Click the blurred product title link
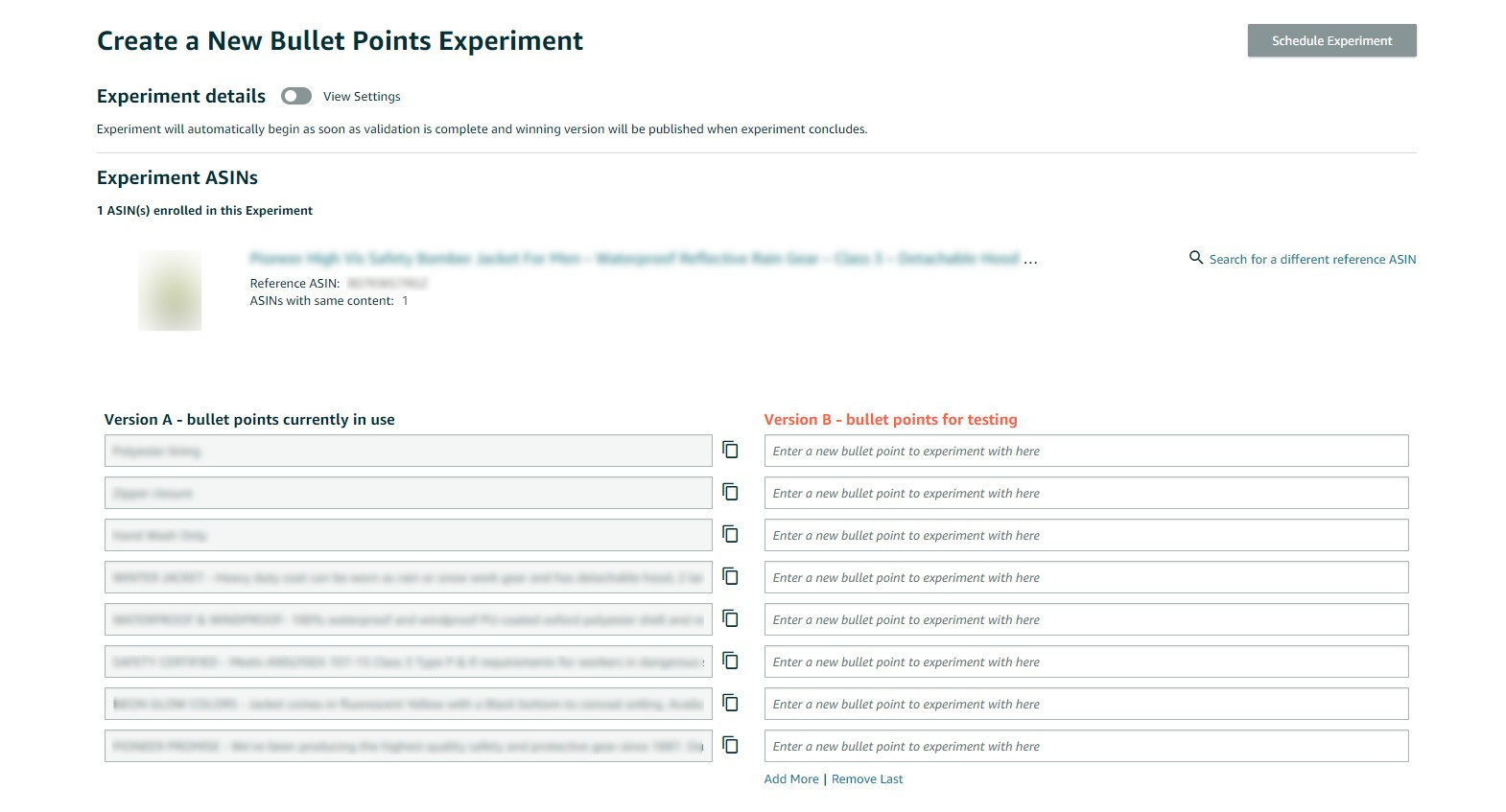This screenshot has width=1506, height=812. click(634, 259)
